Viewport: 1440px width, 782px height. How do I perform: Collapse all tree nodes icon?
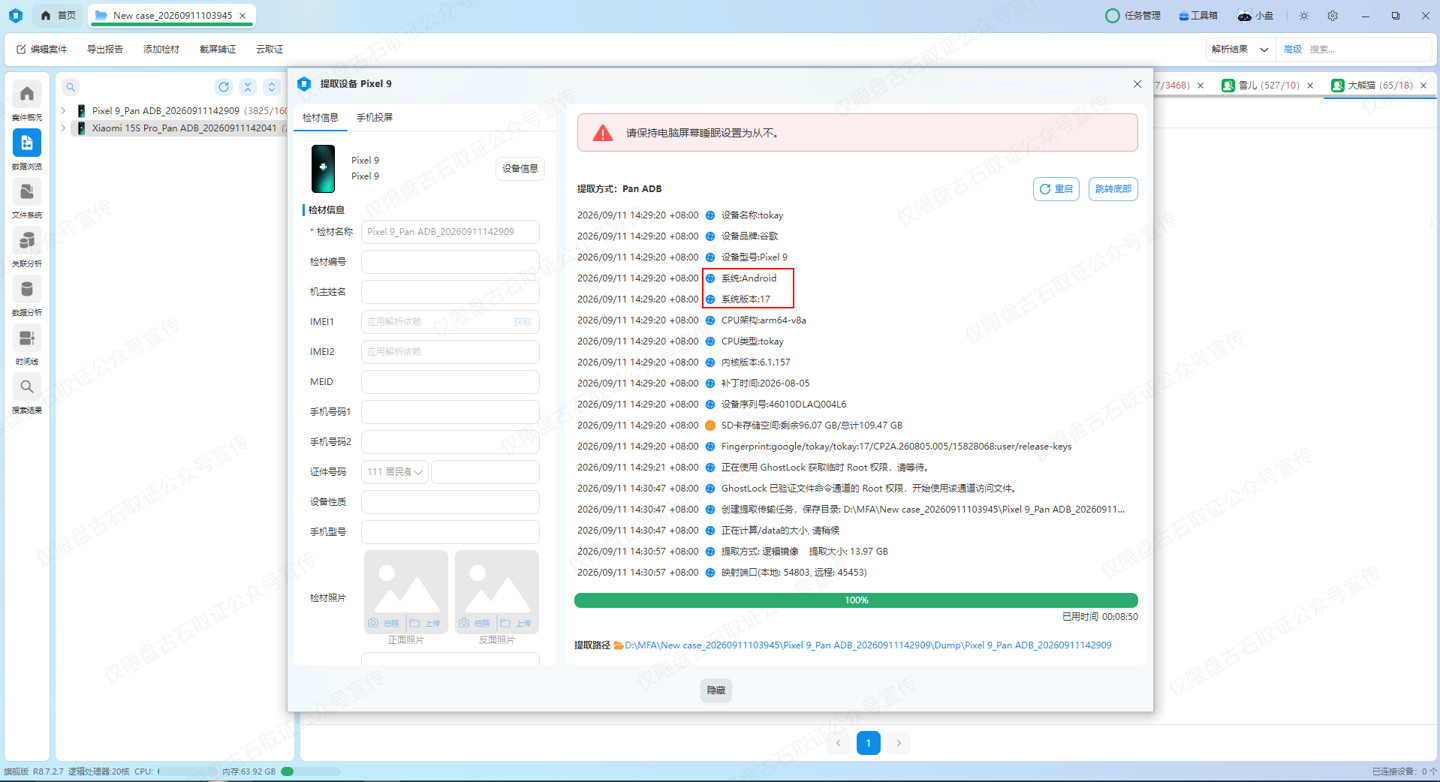pos(248,87)
